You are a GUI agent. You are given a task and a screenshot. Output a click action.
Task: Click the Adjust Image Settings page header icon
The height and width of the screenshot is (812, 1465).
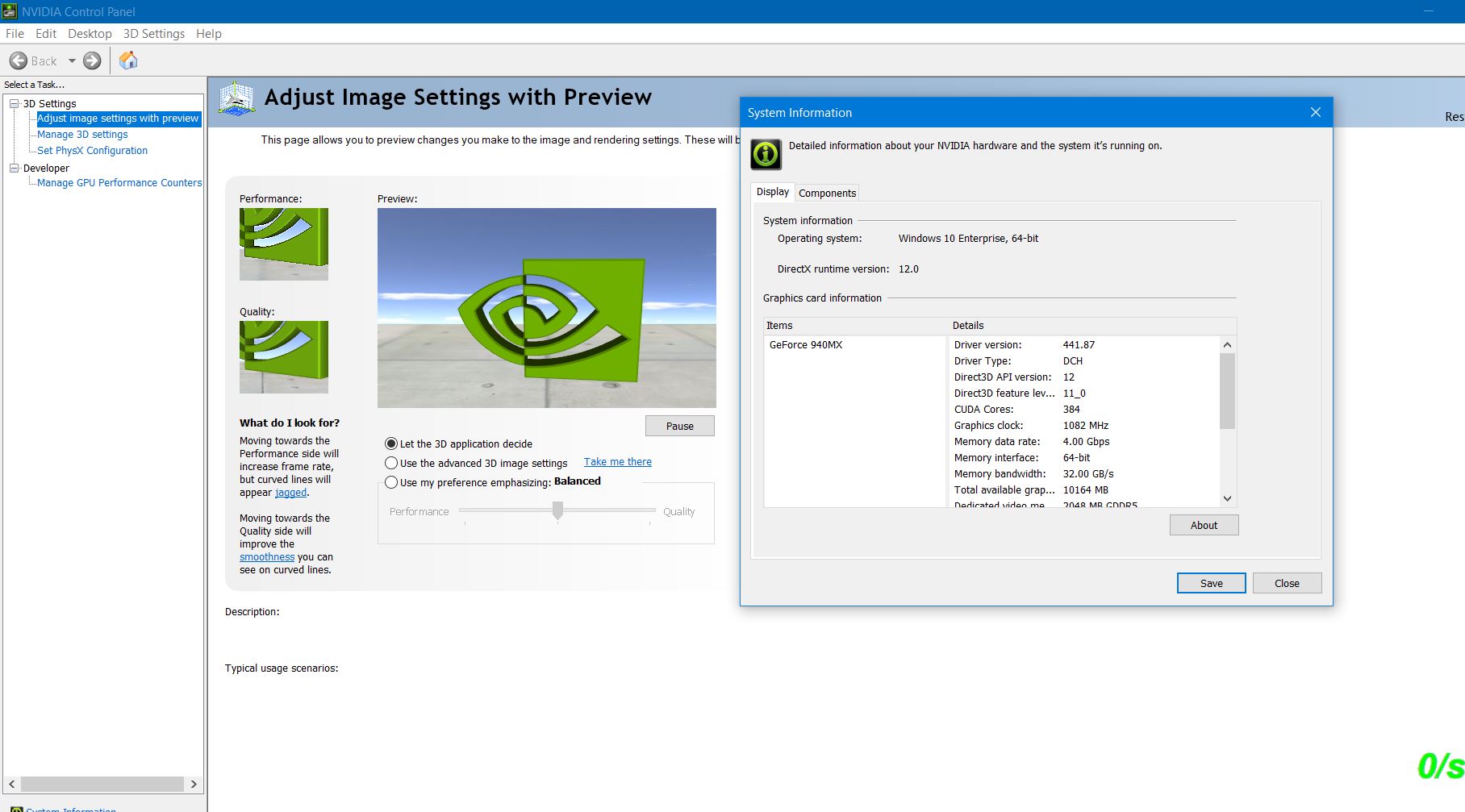coord(236,98)
